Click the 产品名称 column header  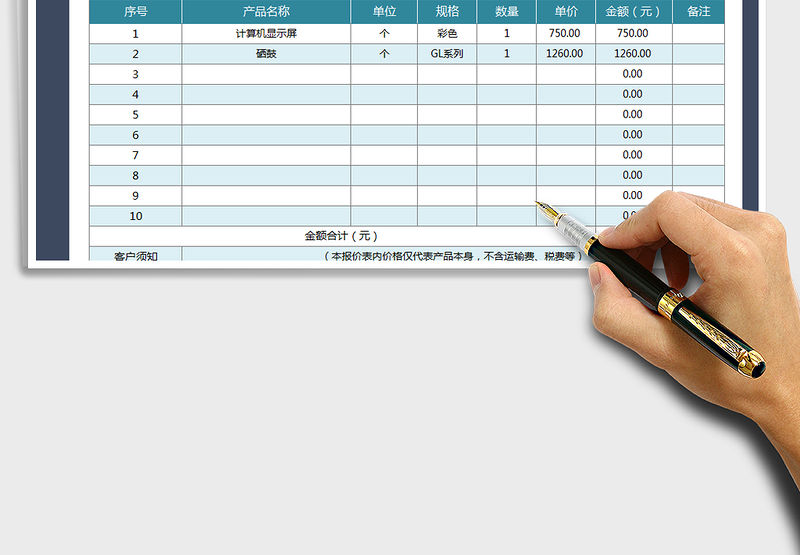click(266, 12)
